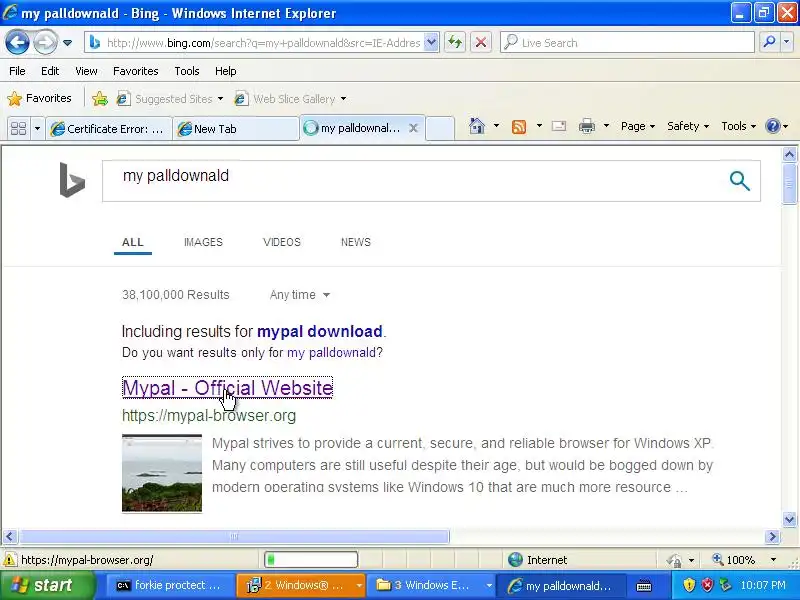Click the Bing logo
Image resolution: width=800 pixels, height=600 pixels.
pyautogui.click(x=72, y=180)
